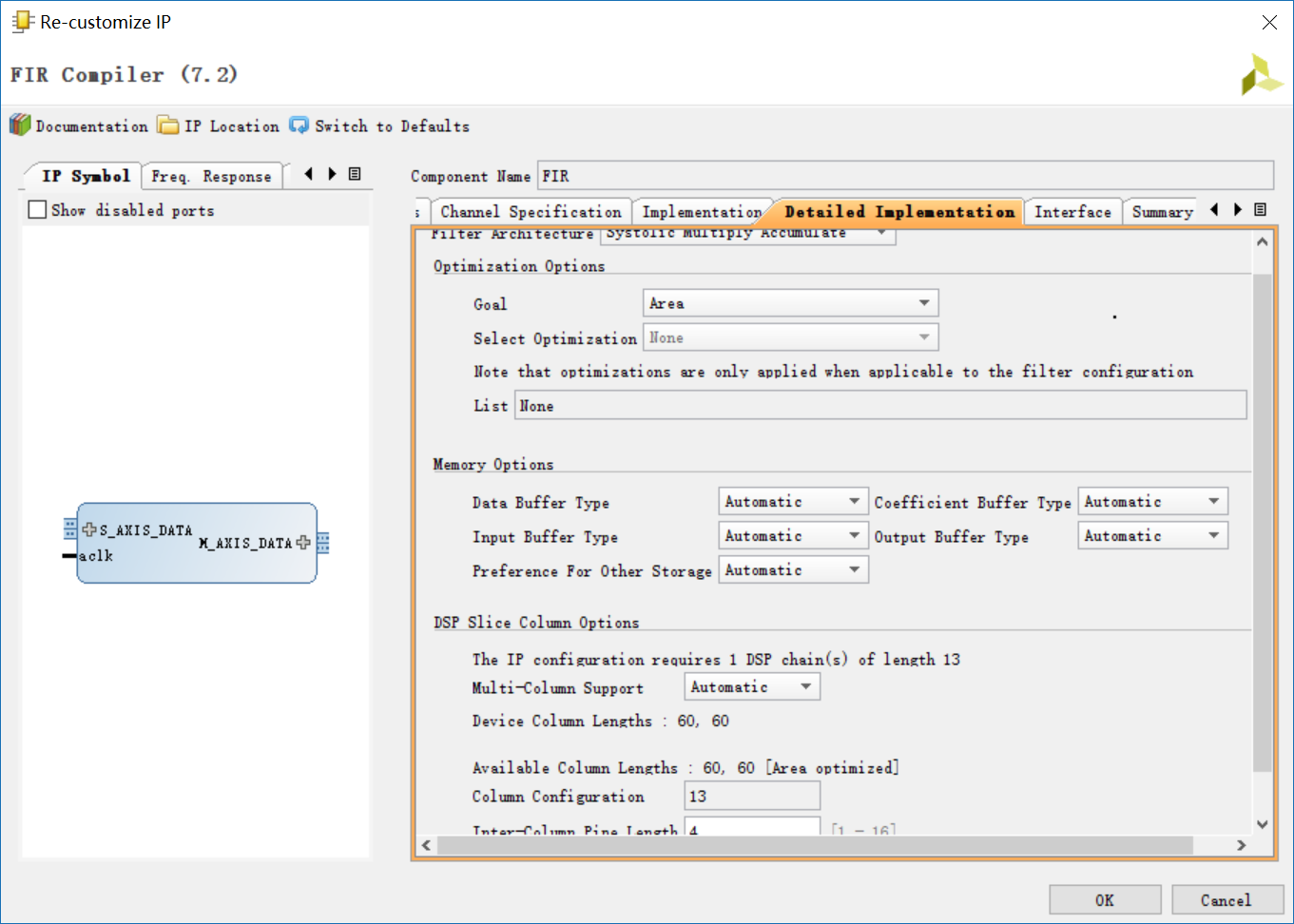Image resolution: width=1294 pixels, height=924 pixels.
Task: Click the M_AXIS_DATA bus connector icon
Action: coord(323,543)
